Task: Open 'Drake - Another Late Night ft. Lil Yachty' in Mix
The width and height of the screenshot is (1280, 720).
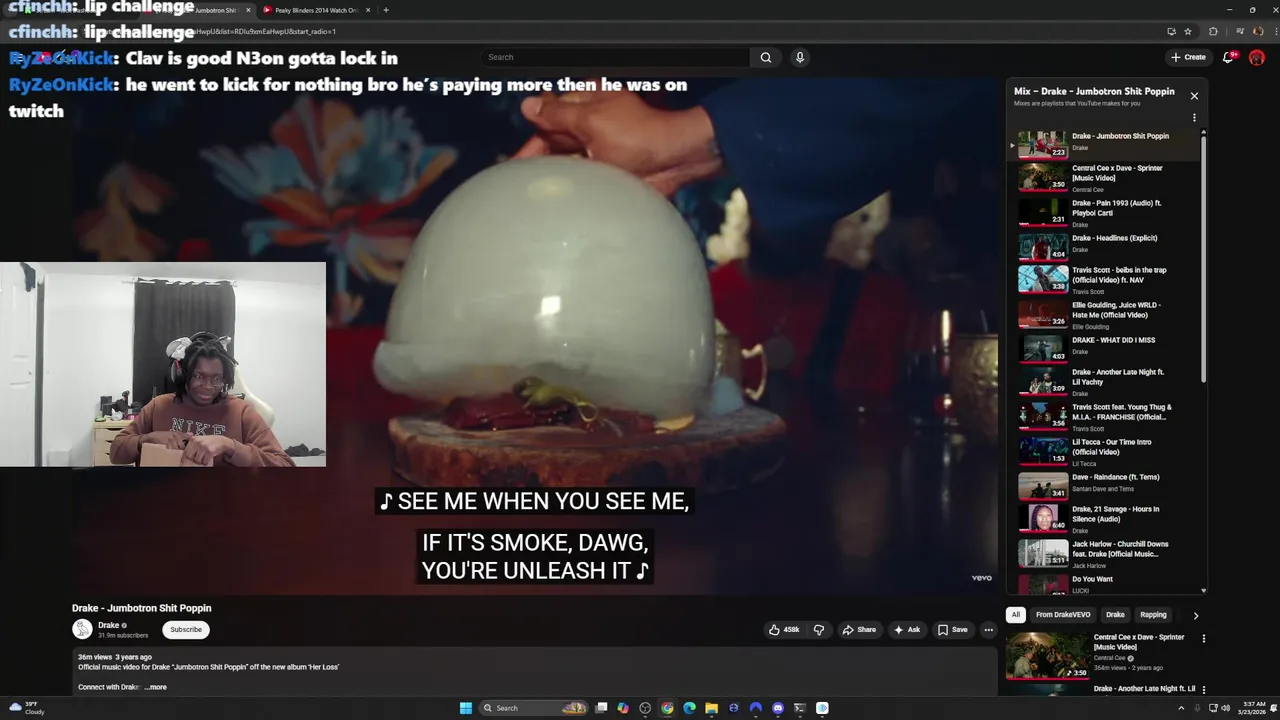Action: point(1105,381)
